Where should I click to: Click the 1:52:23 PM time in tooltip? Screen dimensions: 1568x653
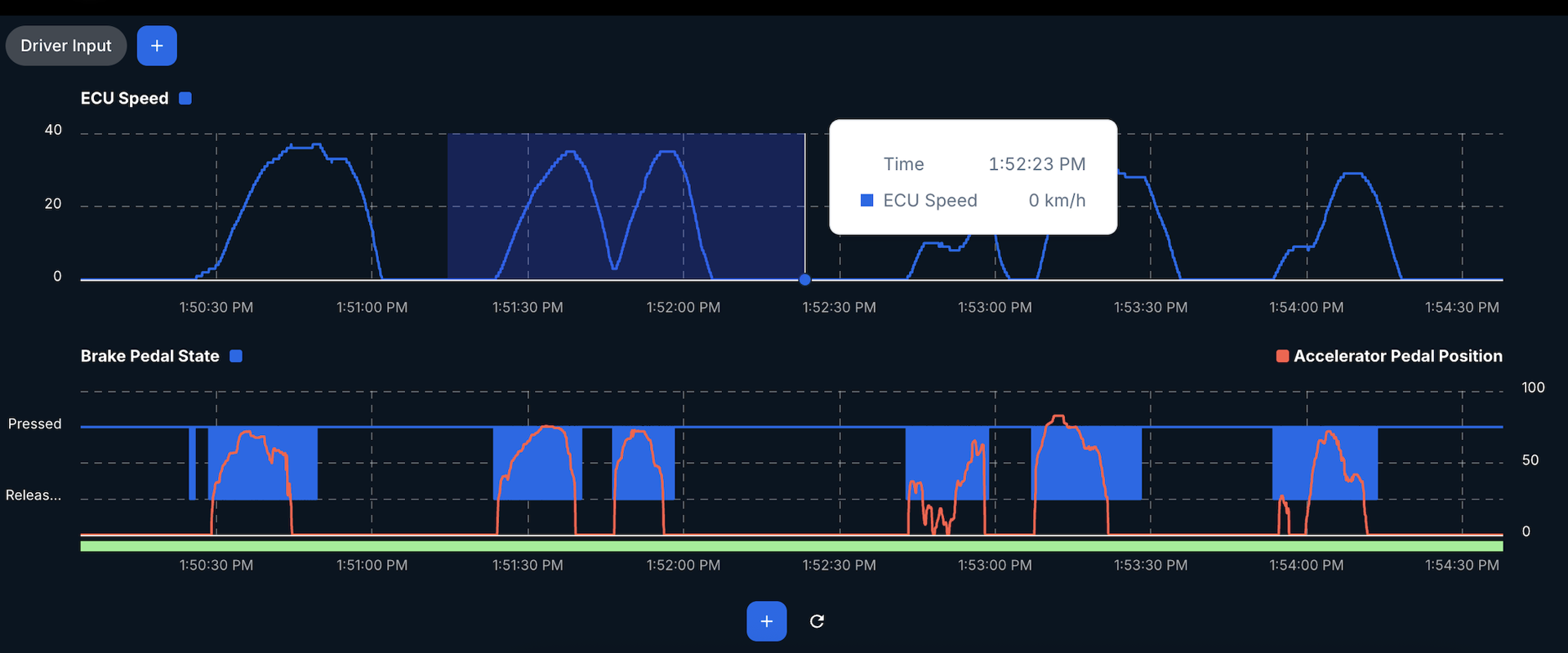[x=1036, y=164]
